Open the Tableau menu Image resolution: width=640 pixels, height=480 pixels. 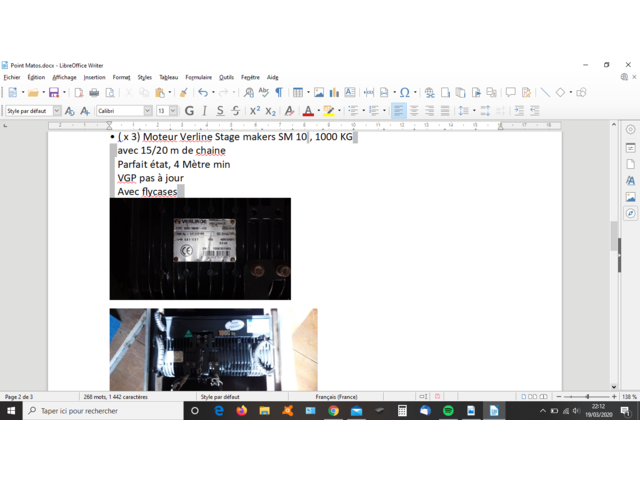click(169, 77)
